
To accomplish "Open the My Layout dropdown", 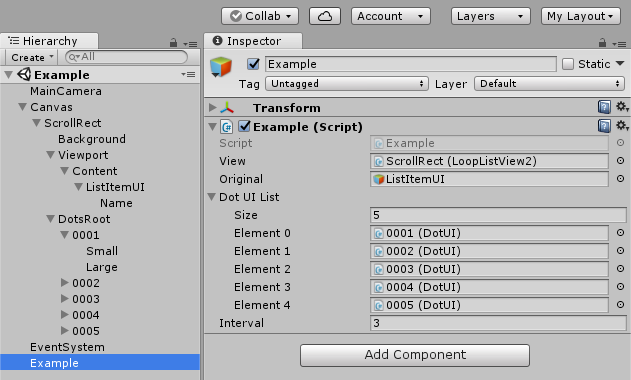I will pyautogui.click(x=581, y=16).
